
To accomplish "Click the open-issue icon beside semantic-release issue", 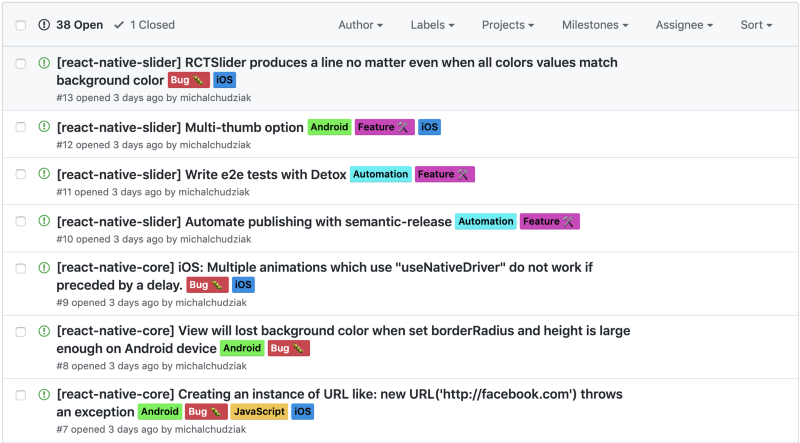I will click(x=44, y=220).
